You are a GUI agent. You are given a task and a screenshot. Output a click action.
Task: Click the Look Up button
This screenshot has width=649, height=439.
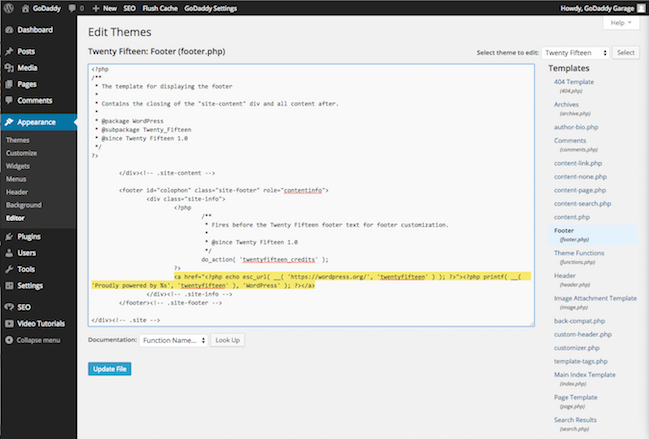[228, 340]
